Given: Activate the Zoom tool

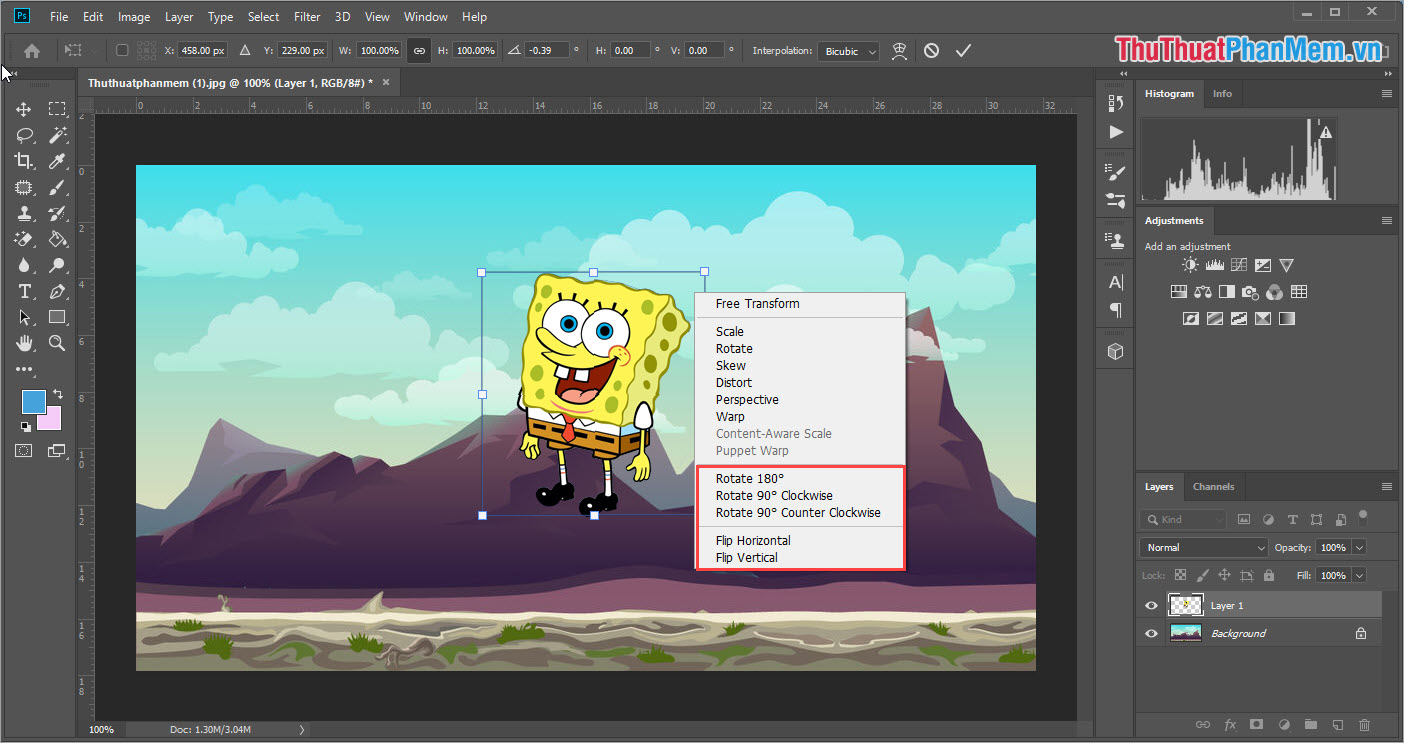Looking at the screenshot, I should (57, 343).
